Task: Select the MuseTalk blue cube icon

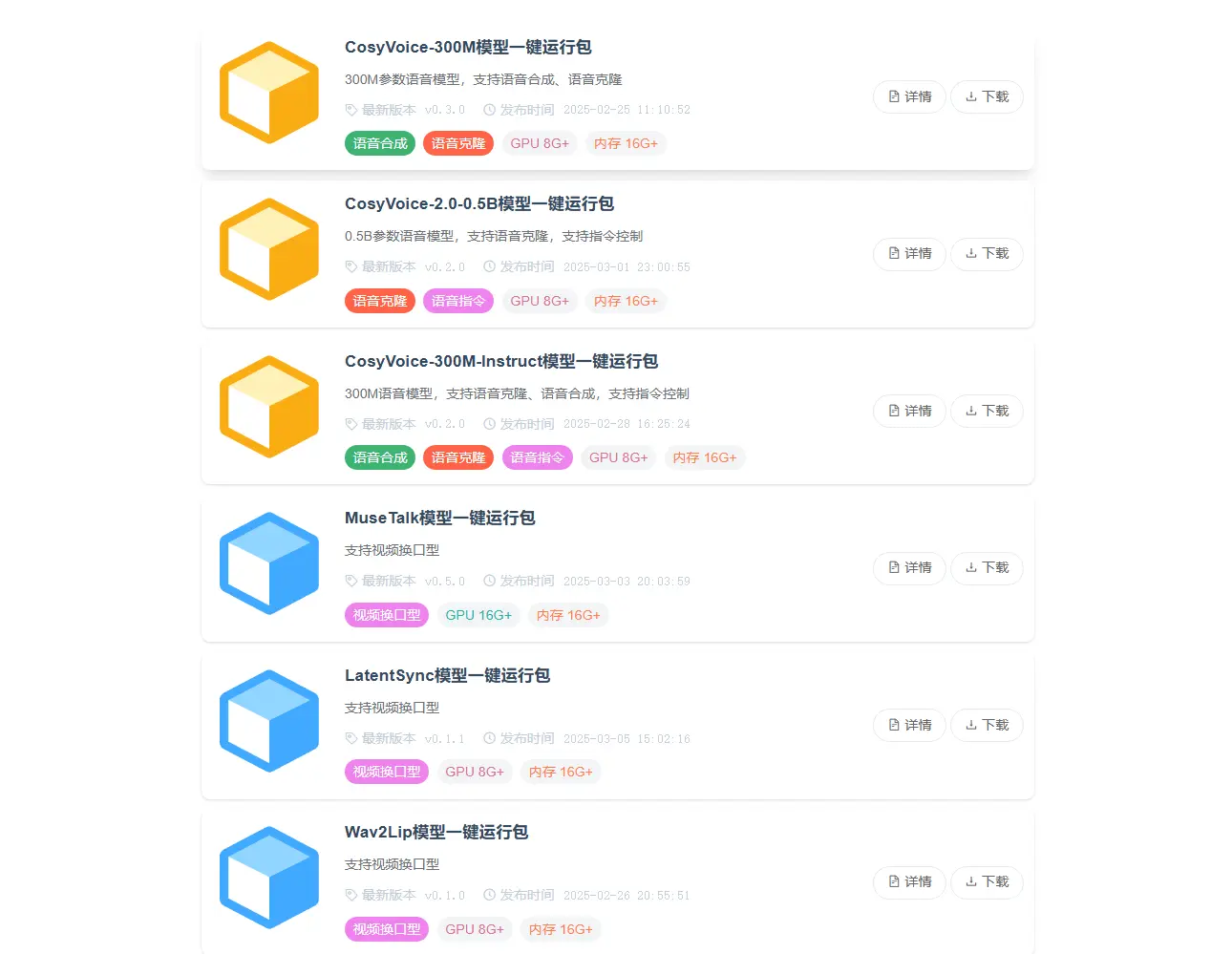Action: pyautogui.click(x=269, y=563)
